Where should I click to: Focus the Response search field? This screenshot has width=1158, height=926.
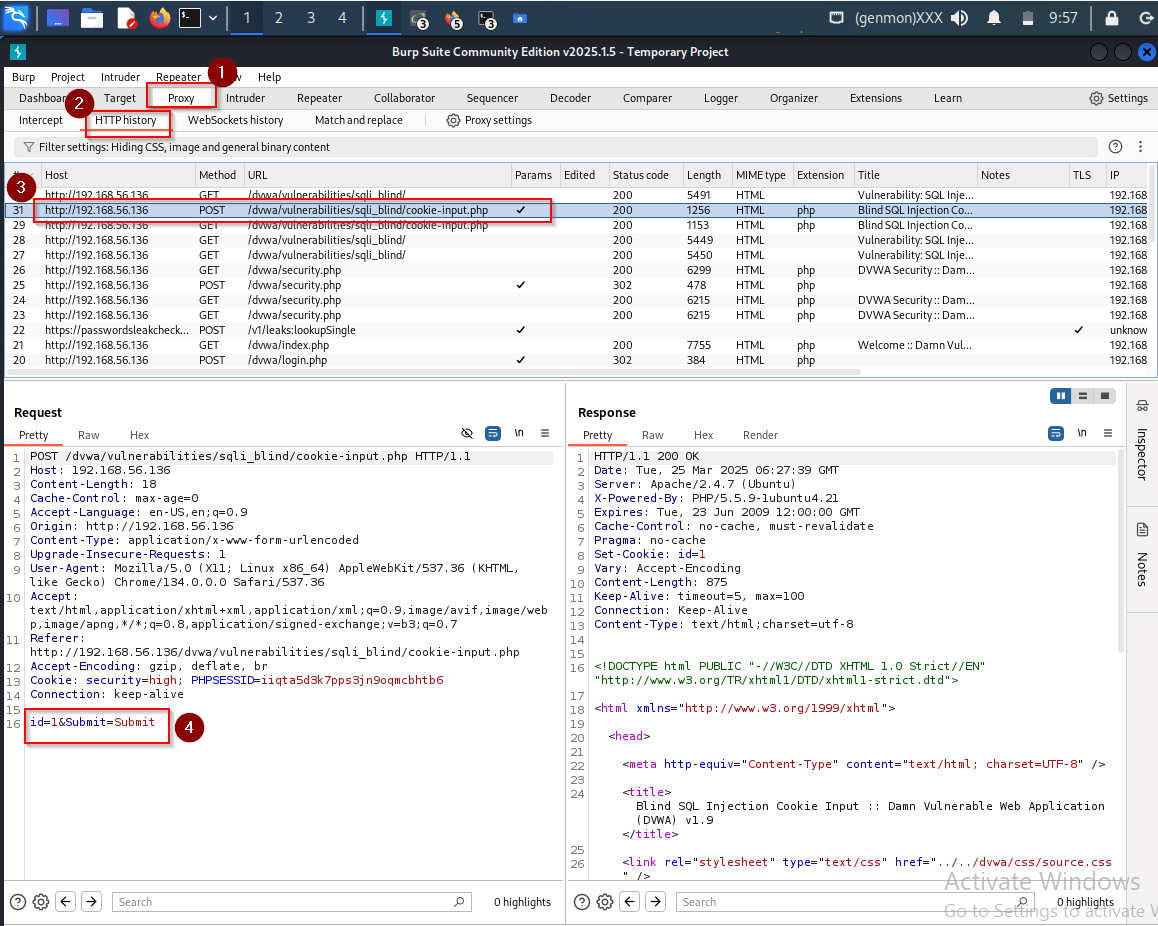coord(854,902)
